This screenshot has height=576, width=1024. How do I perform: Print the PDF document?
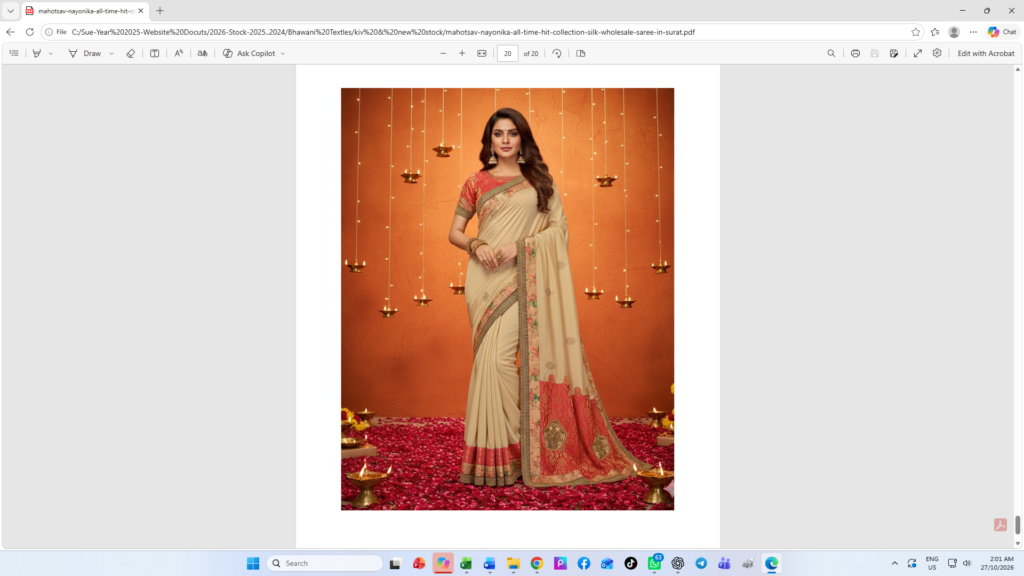[x=856, y=54]
